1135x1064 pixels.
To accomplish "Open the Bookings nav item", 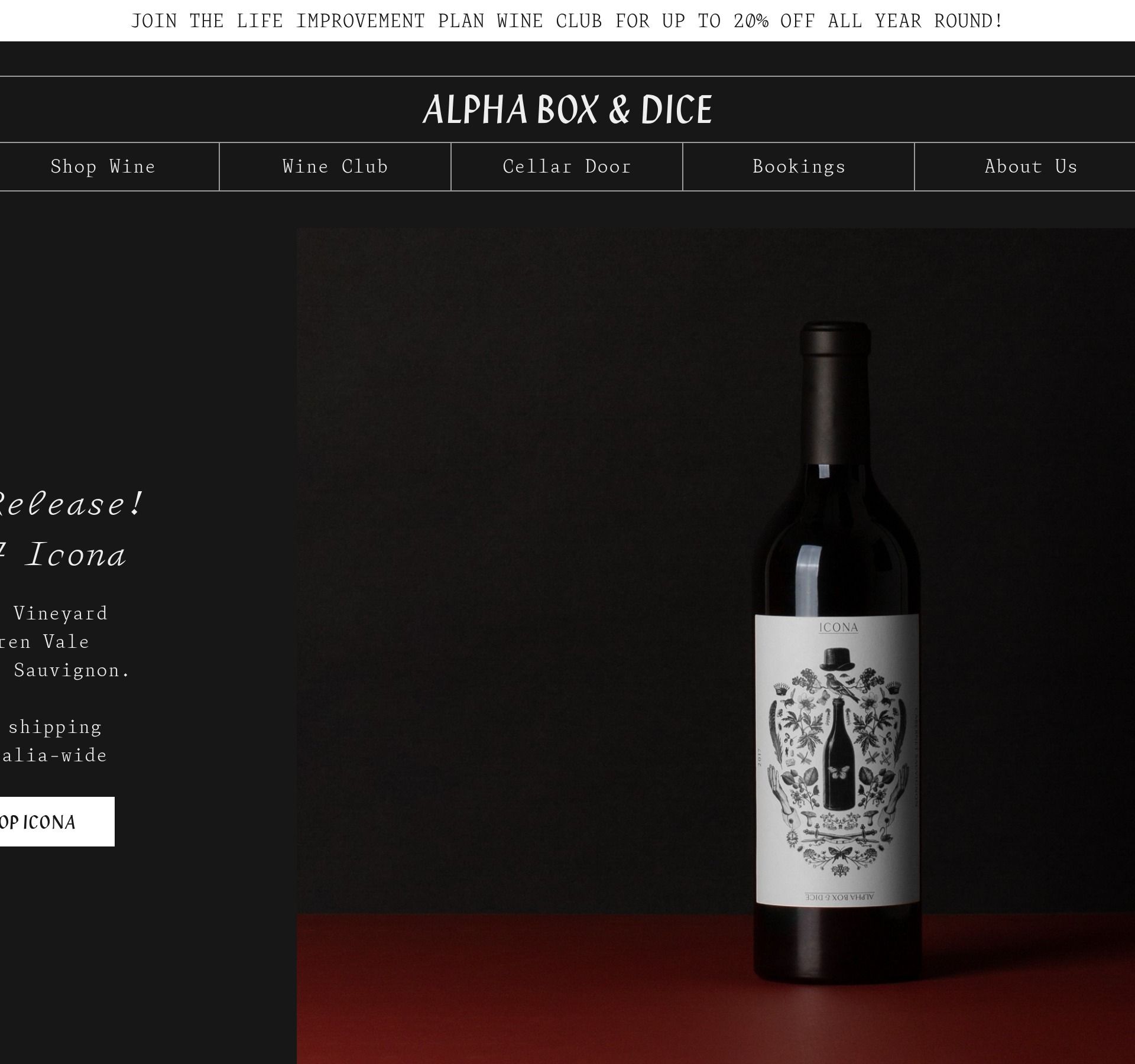I will click(x=799, y=167).
